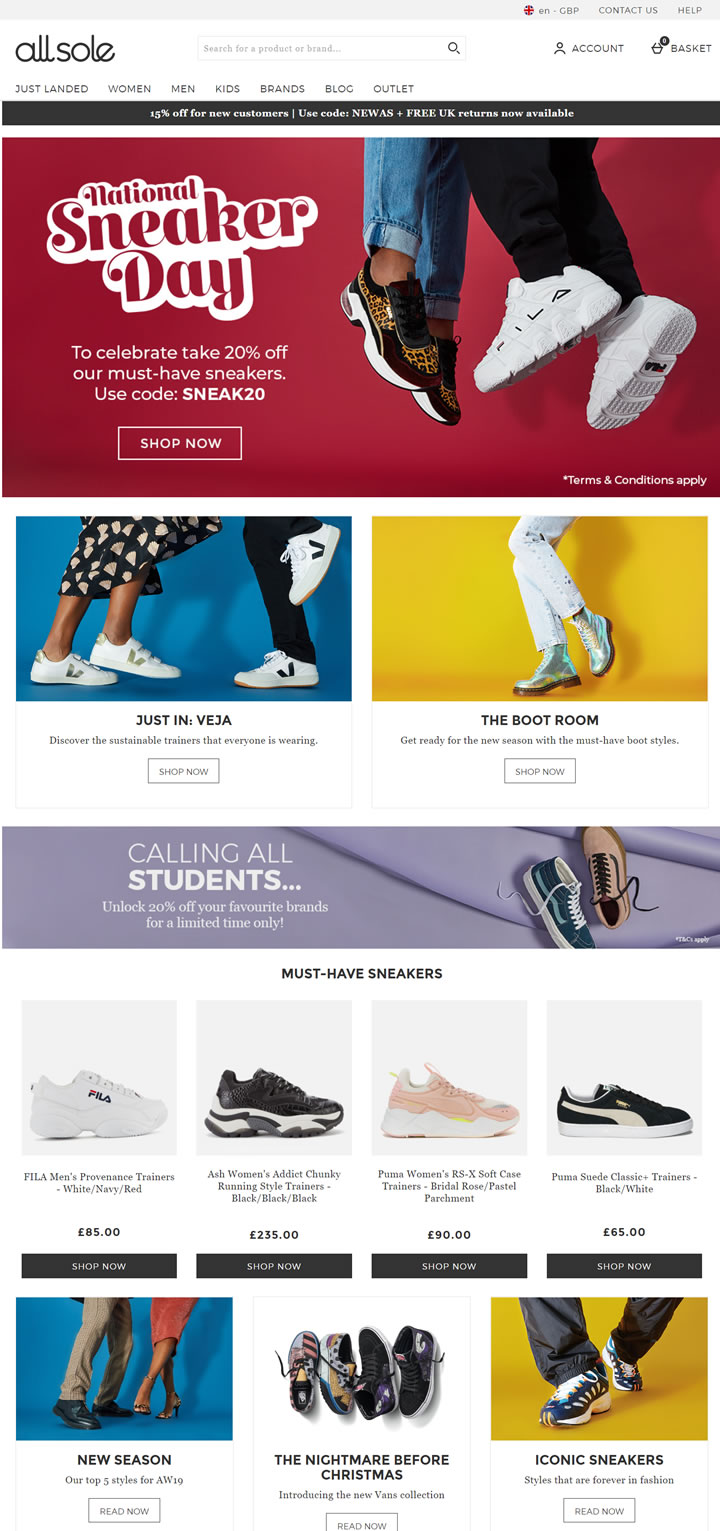The height and width of the screenshot is (1531, 720).
Task: Open the Women menu
Action: tap(129, 89)
